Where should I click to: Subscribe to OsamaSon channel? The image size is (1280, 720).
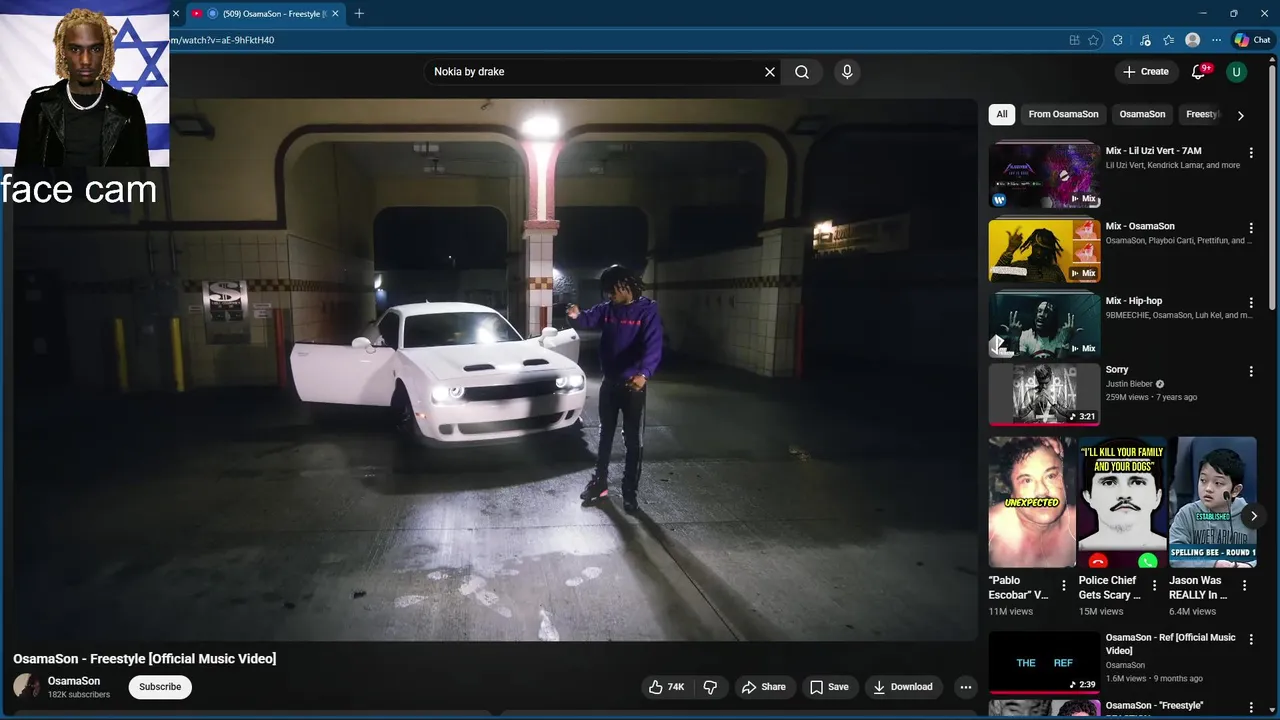tap(160, 687)
